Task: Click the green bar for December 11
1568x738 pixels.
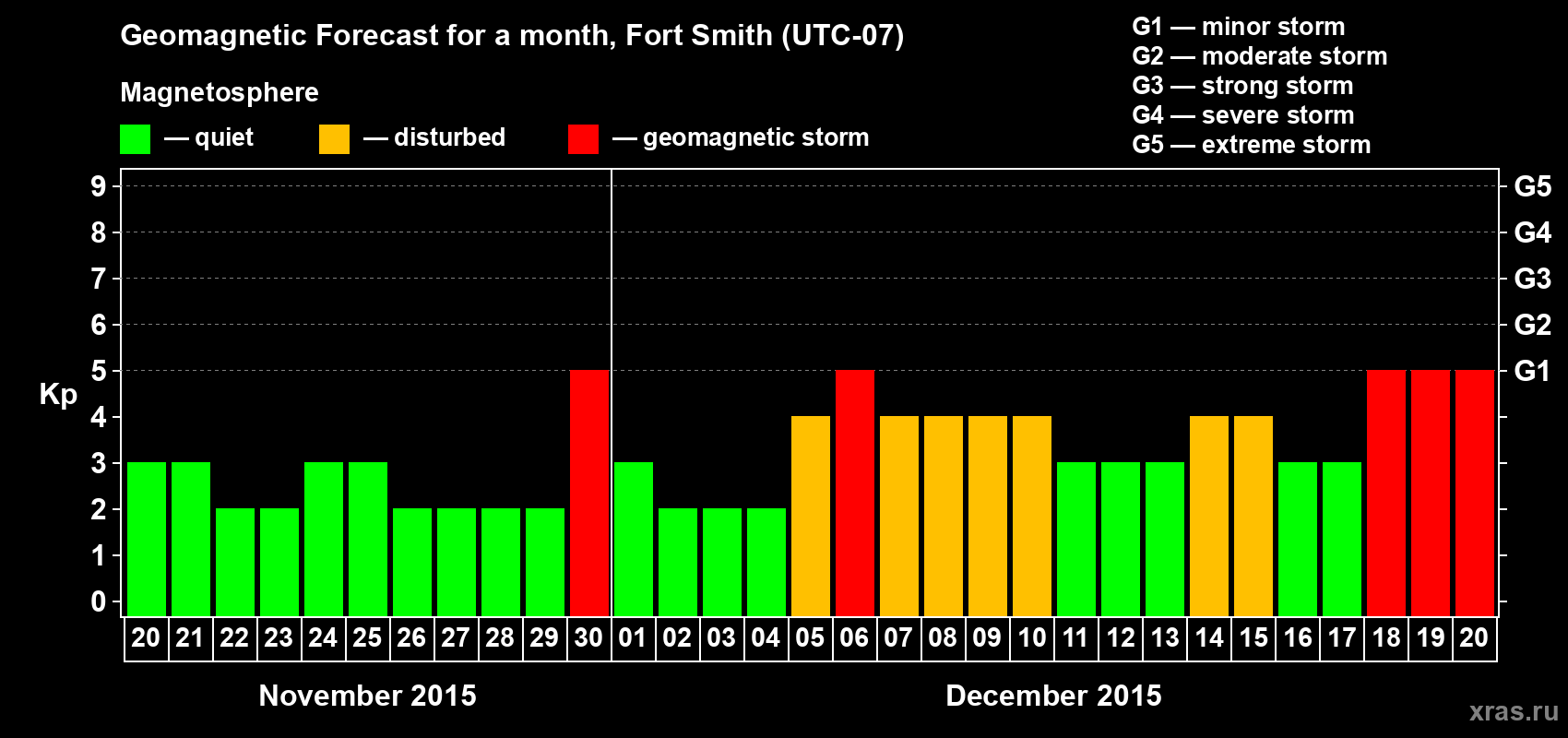Action: 1076,539
